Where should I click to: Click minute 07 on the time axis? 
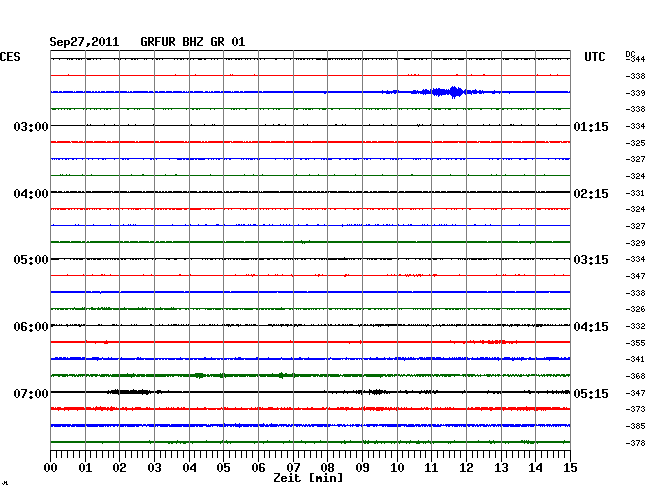click(293, 468)
